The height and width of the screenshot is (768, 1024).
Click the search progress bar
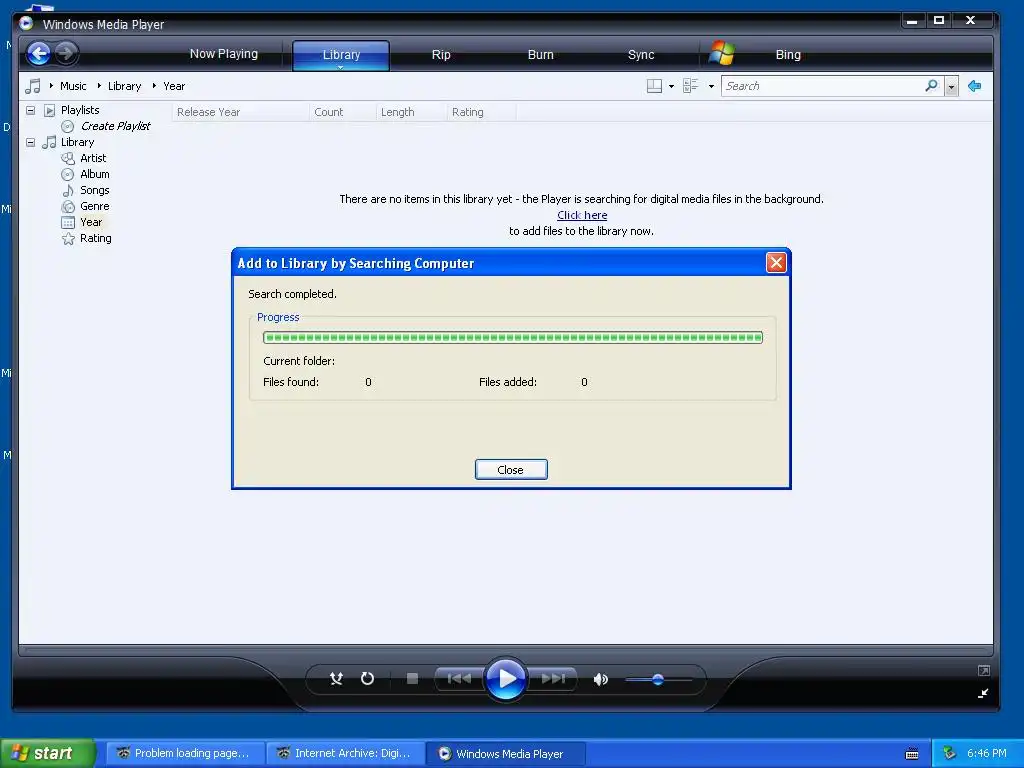[x=513, y=338]
